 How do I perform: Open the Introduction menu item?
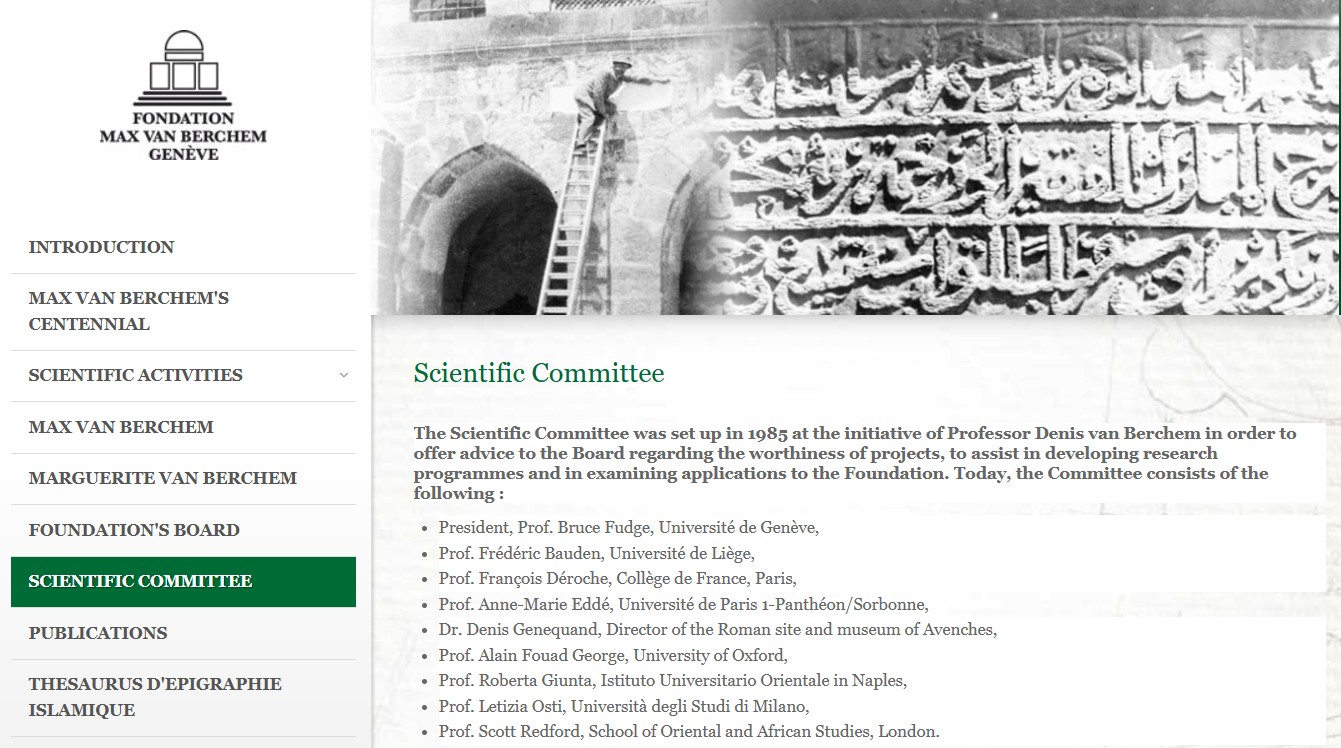click(101, 247)
